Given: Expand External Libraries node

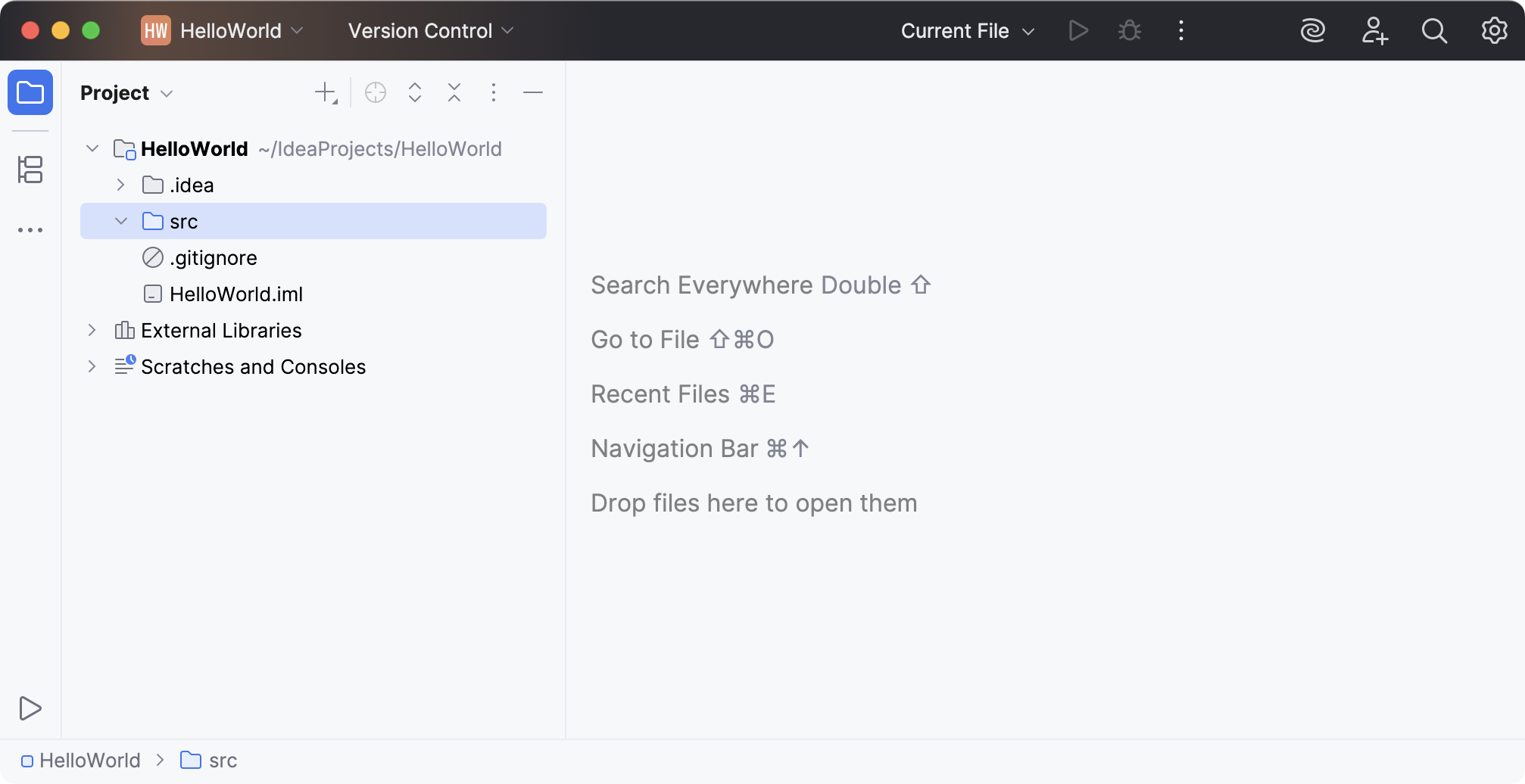Looking at the screenshot, I should point(92,330).
